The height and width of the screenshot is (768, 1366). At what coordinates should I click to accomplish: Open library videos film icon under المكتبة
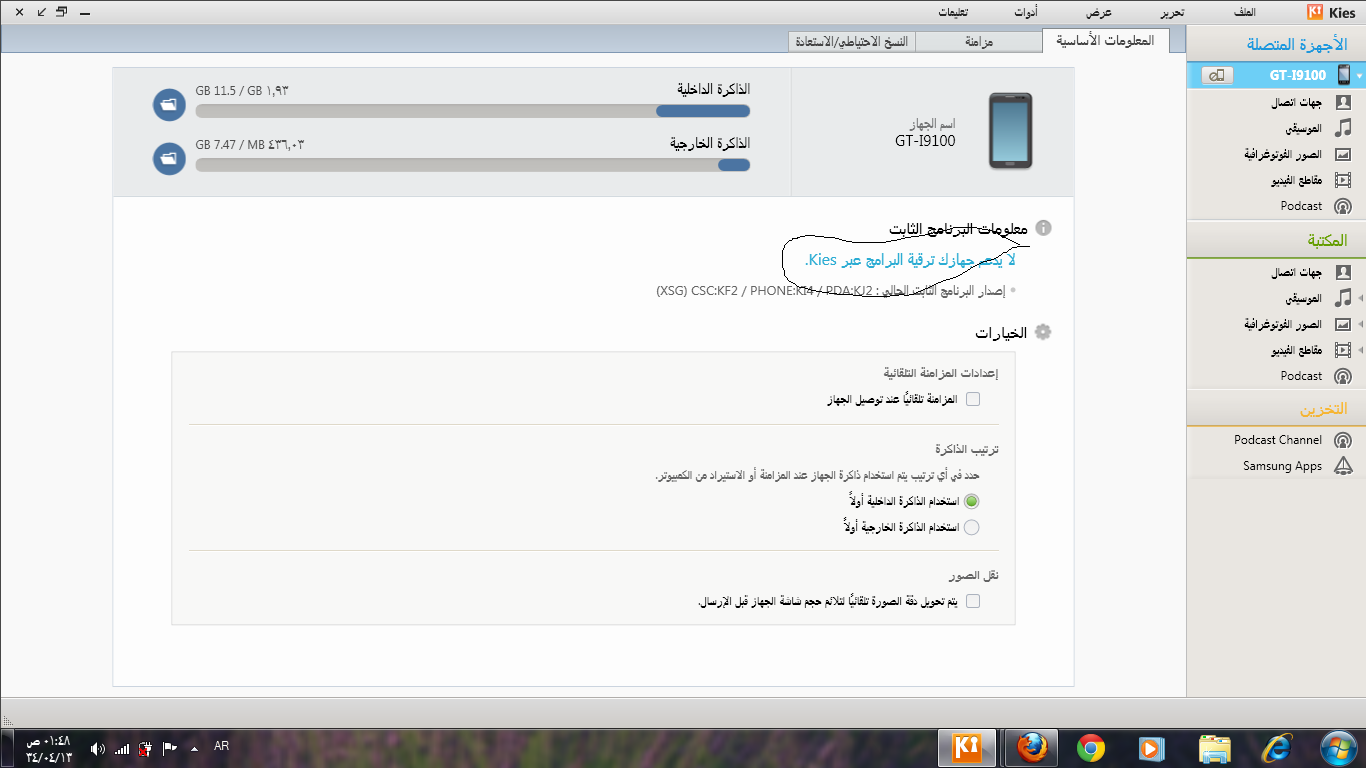tap(1343, 350)
